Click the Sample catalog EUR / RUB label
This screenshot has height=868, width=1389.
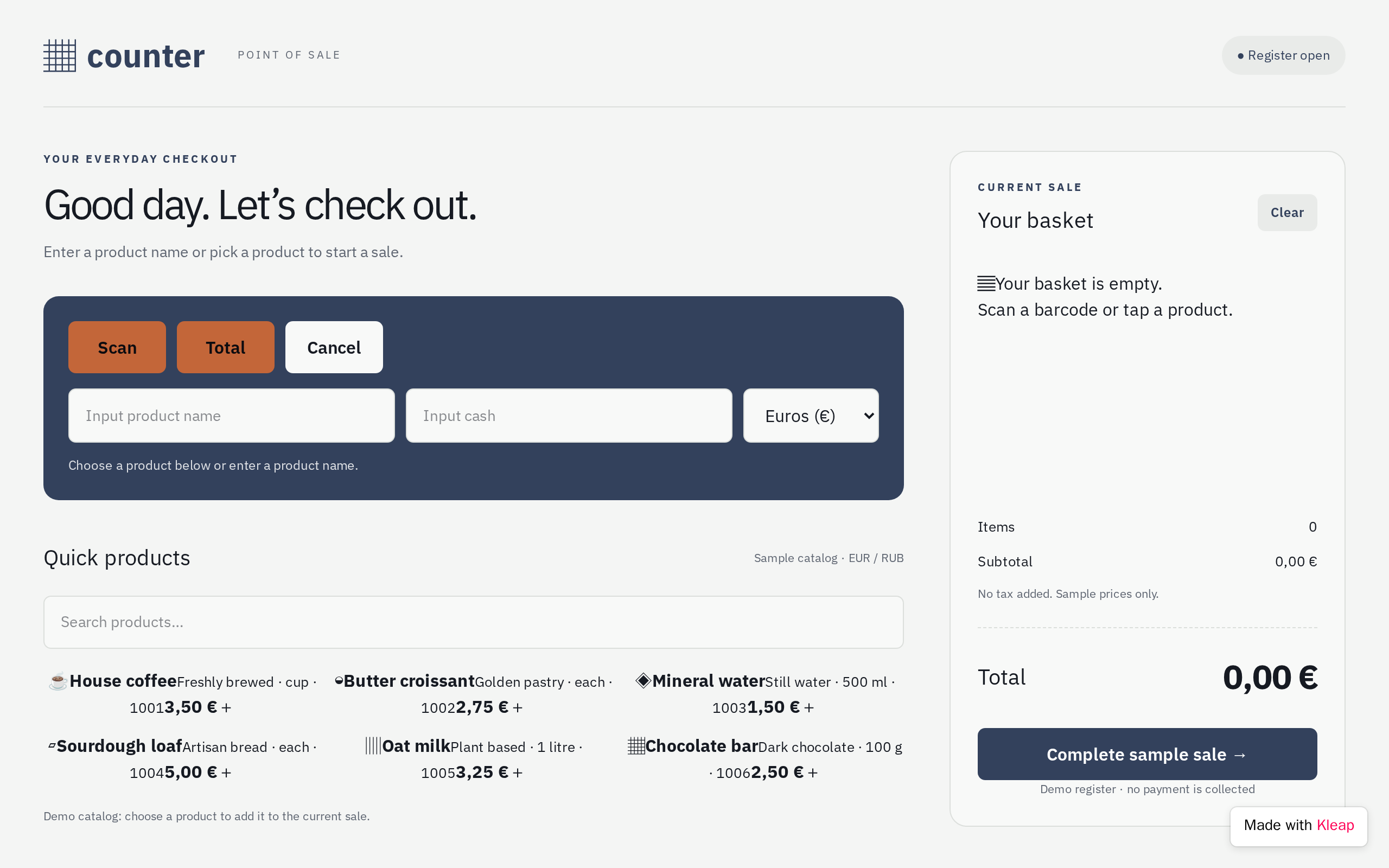[x=829, y=558]
